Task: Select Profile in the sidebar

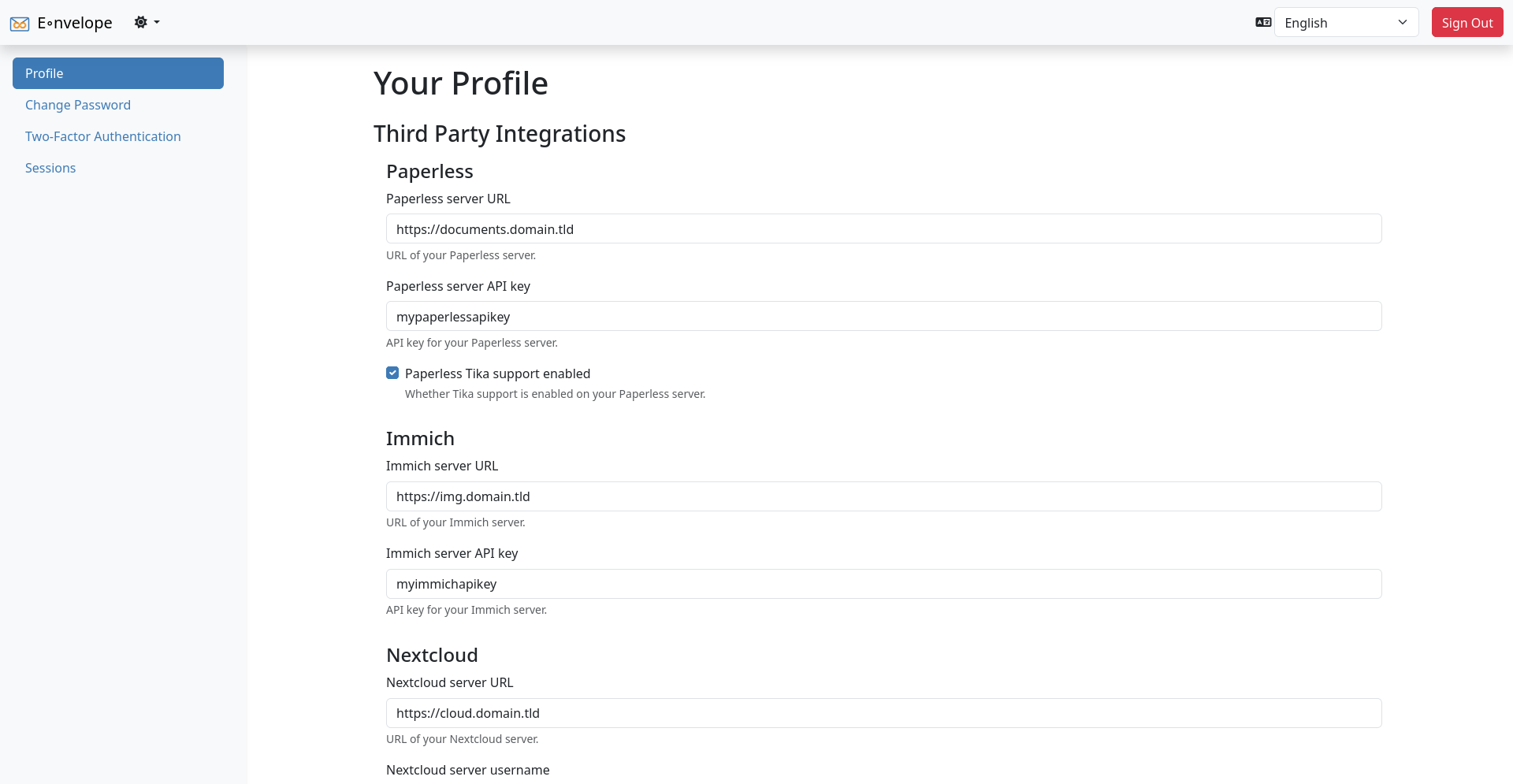Action: pyautogui.click(x=118, y=73)
